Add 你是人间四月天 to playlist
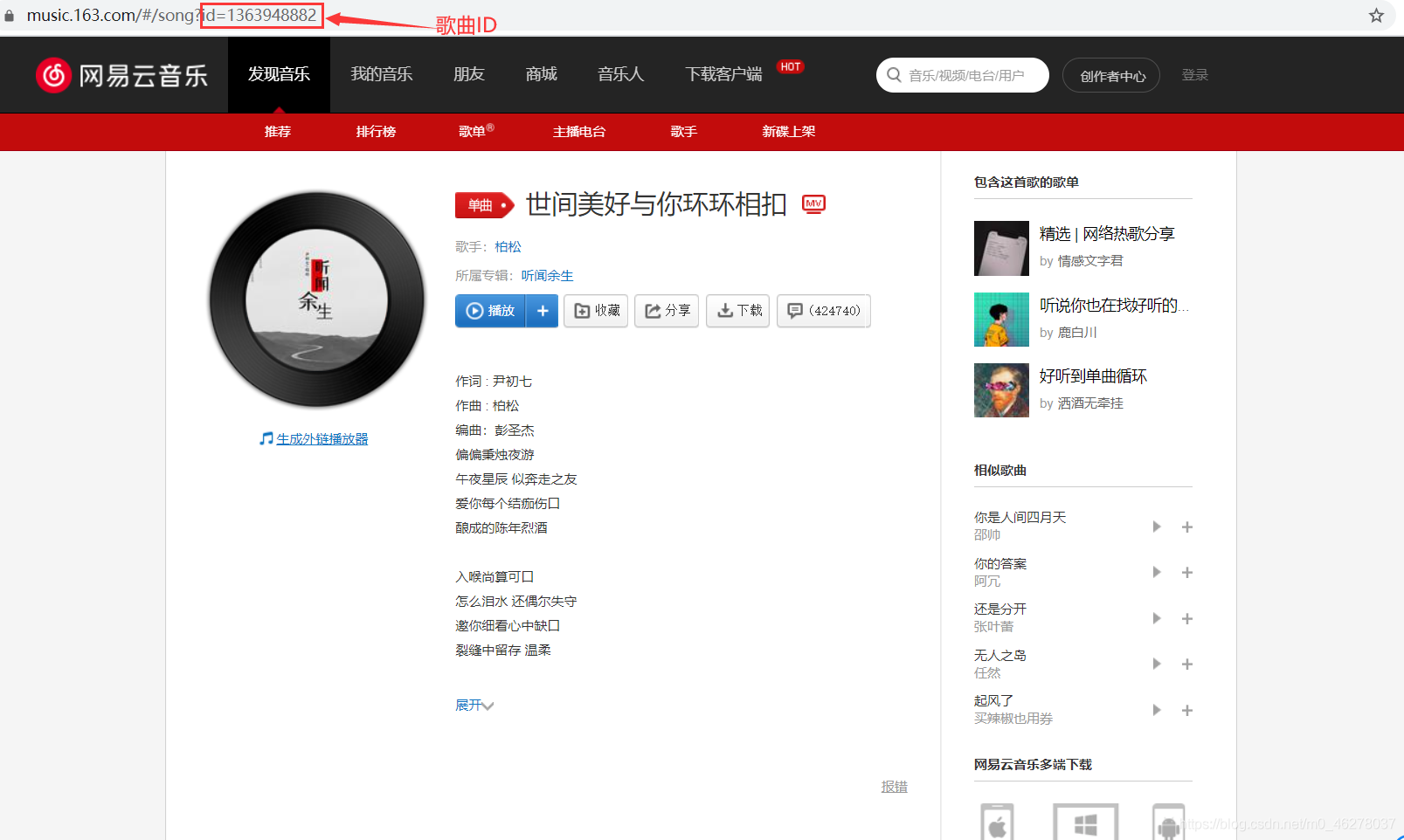This screenshot has width=1404, height=840. 1187,527
